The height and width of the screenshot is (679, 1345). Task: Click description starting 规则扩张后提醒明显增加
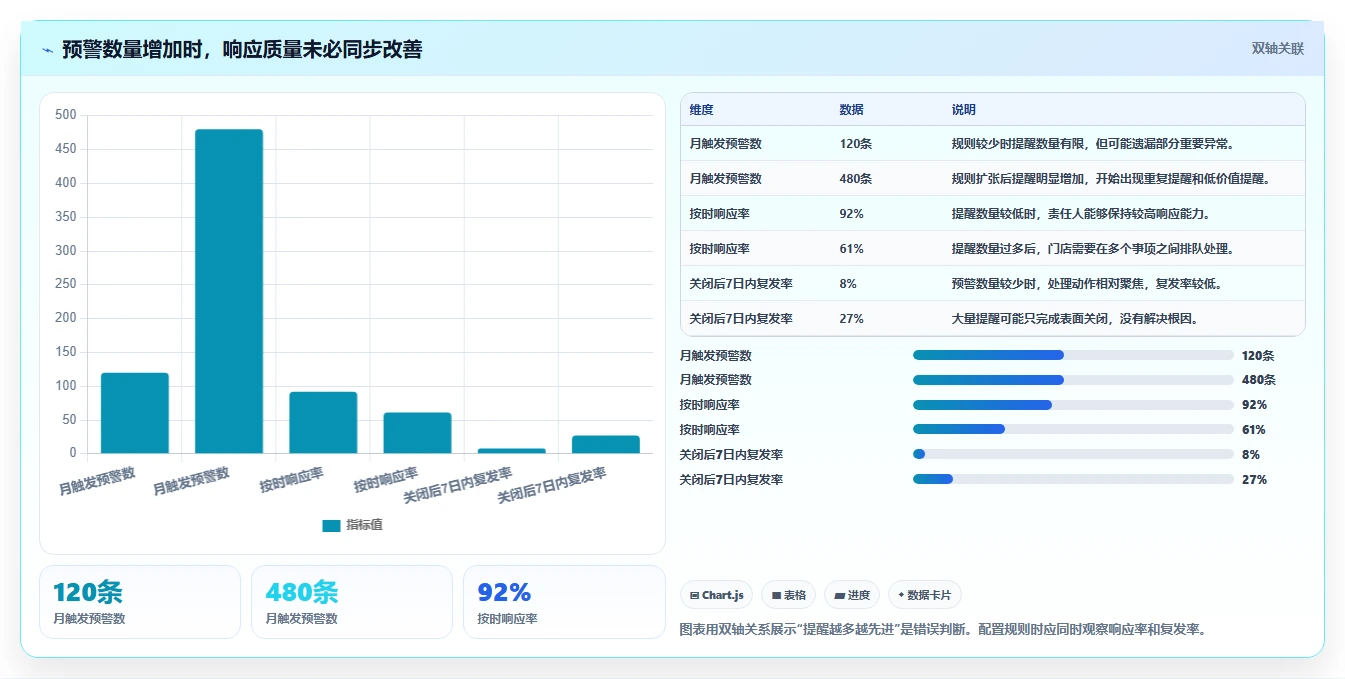click(x=1113, y=179)
